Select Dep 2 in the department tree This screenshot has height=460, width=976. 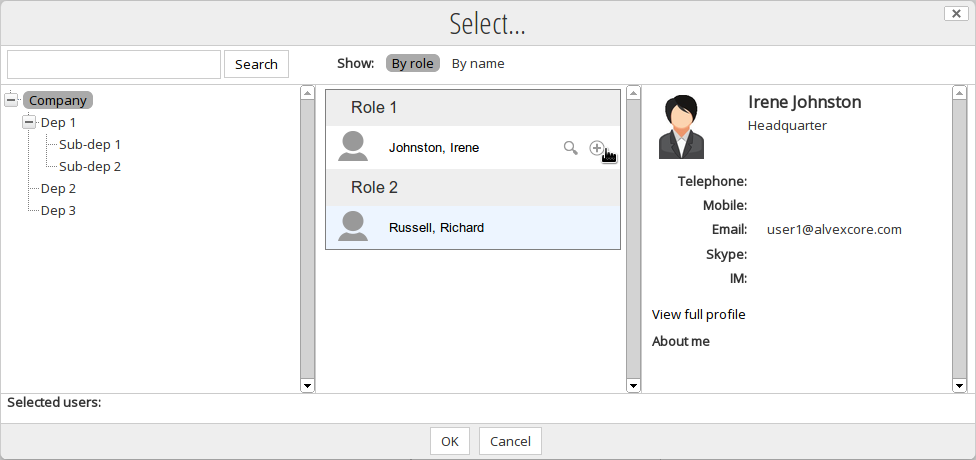coord(58,188)
